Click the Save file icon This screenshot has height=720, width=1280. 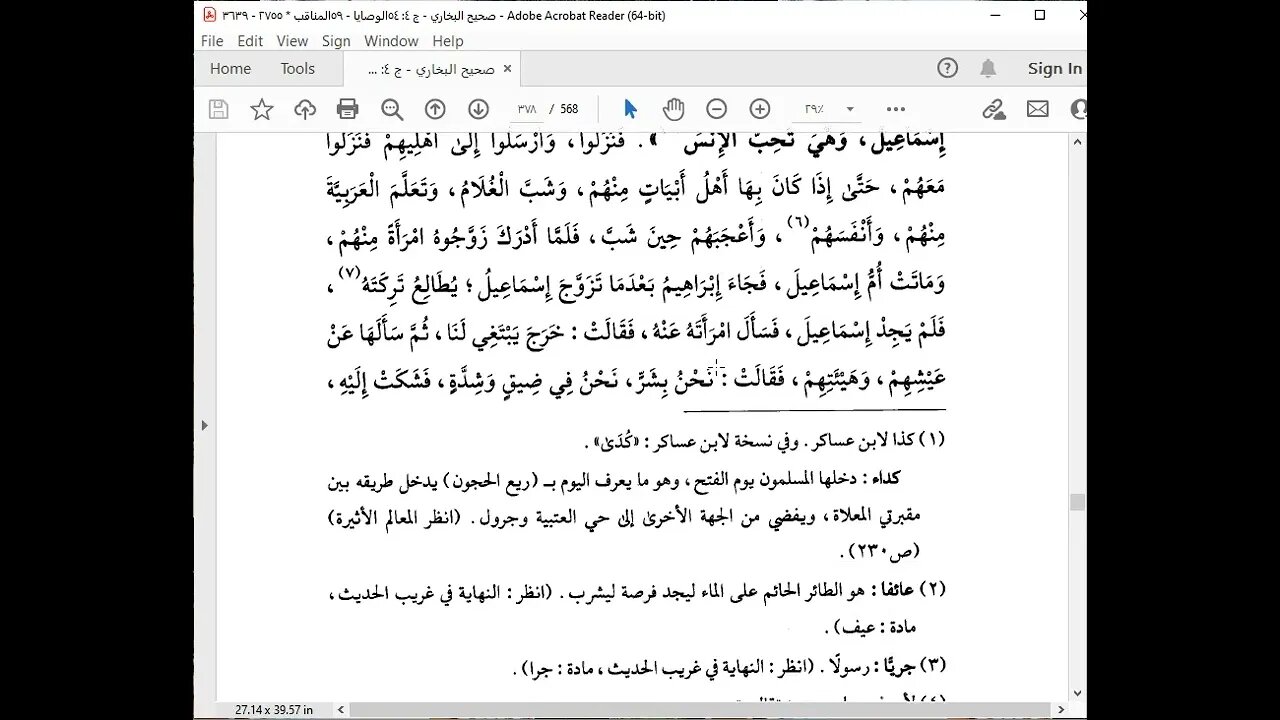(x=218, y=109)
